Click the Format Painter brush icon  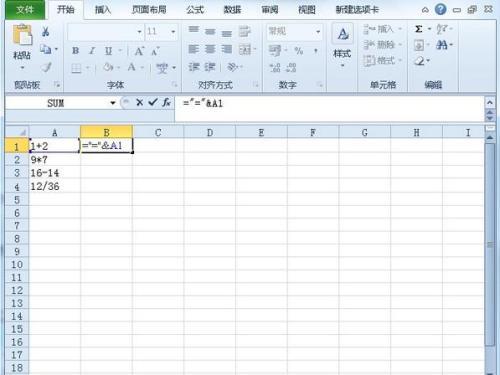46,67
